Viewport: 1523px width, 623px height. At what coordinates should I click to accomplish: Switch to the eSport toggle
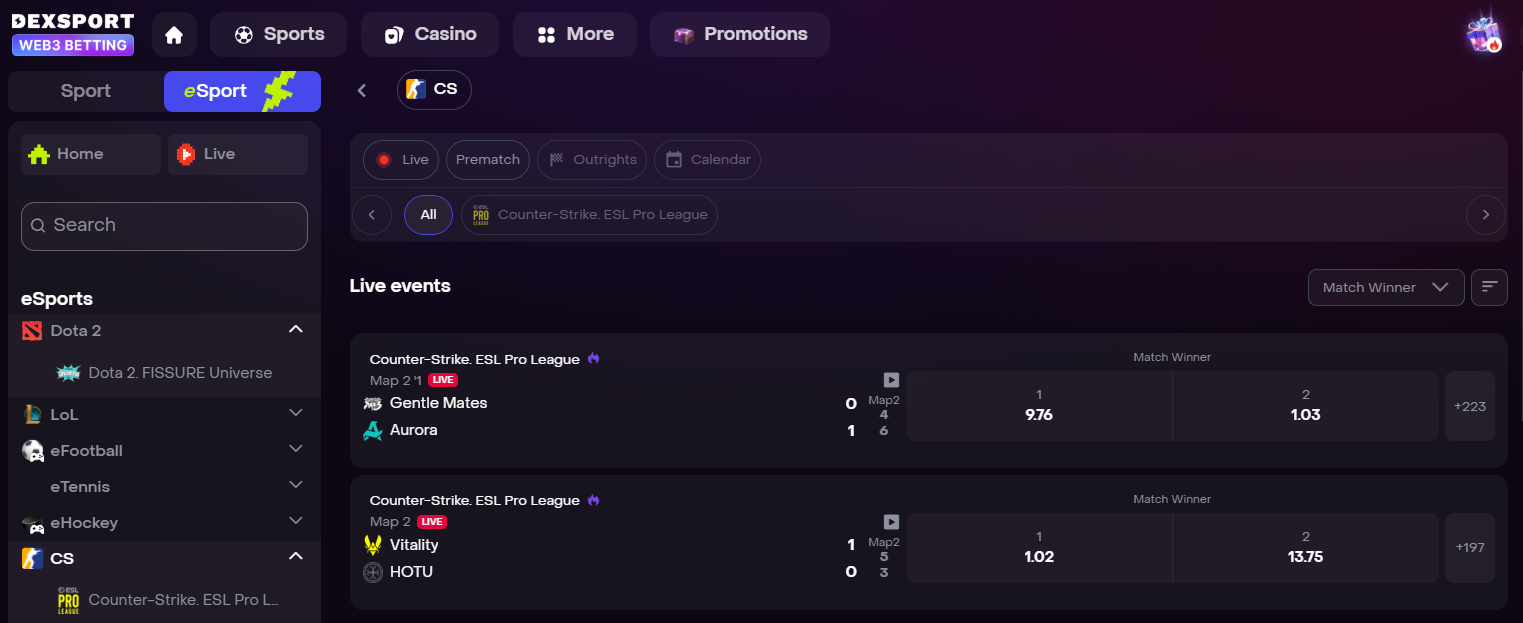coord(242,91)
